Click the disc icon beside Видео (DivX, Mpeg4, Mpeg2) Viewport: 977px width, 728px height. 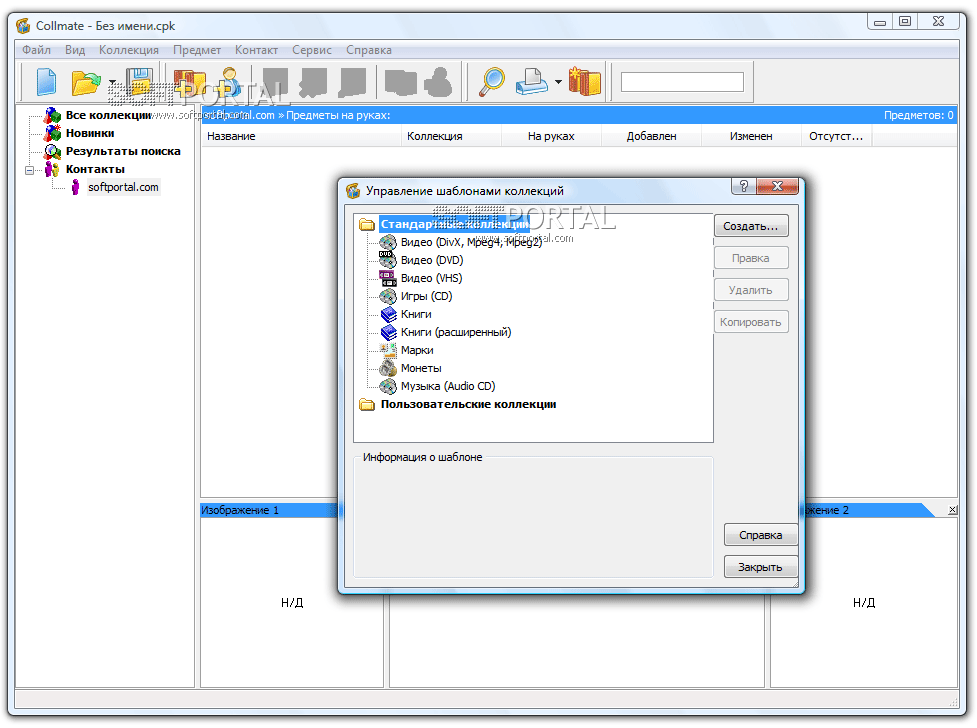point(388,242)
